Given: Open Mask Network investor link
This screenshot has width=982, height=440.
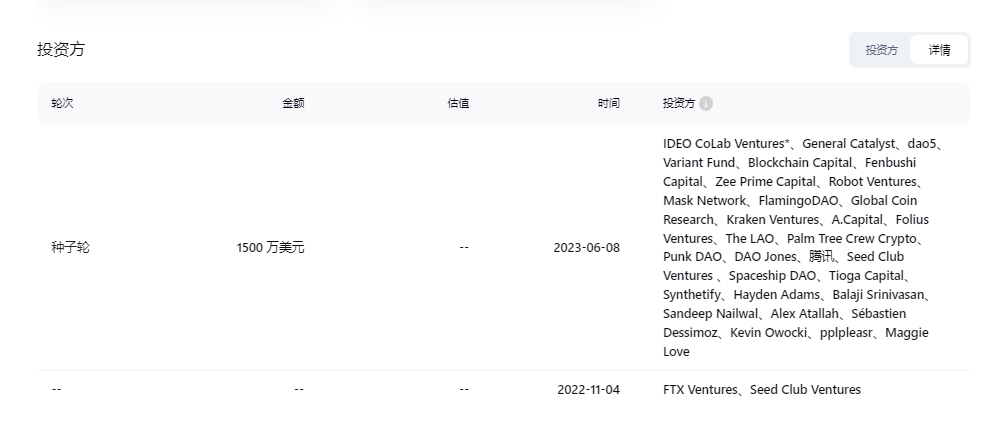Looking at the screenshot, I should [x=705, y=201].
